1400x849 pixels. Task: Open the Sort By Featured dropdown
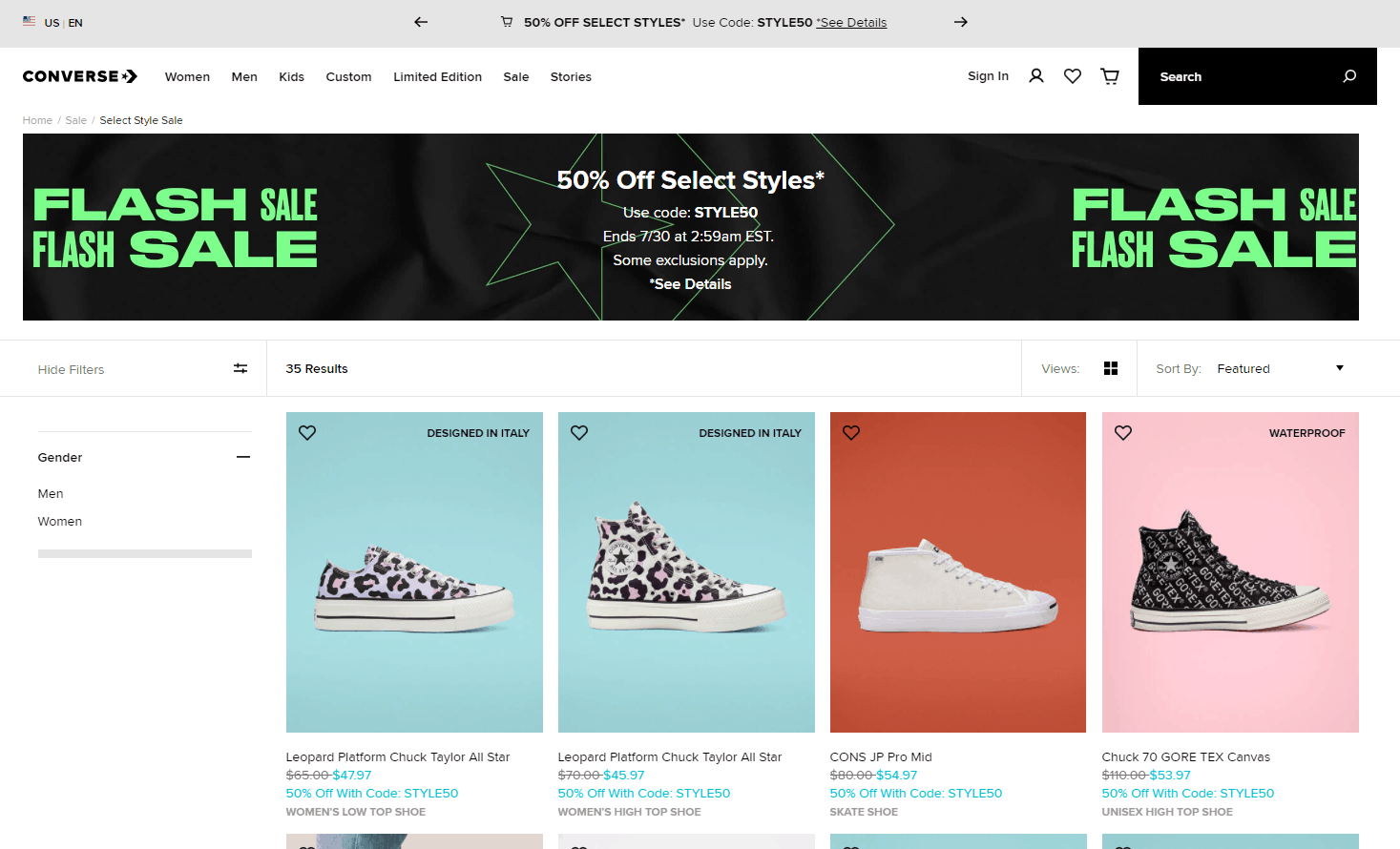pyautogui.click(x=1281, y=368)
